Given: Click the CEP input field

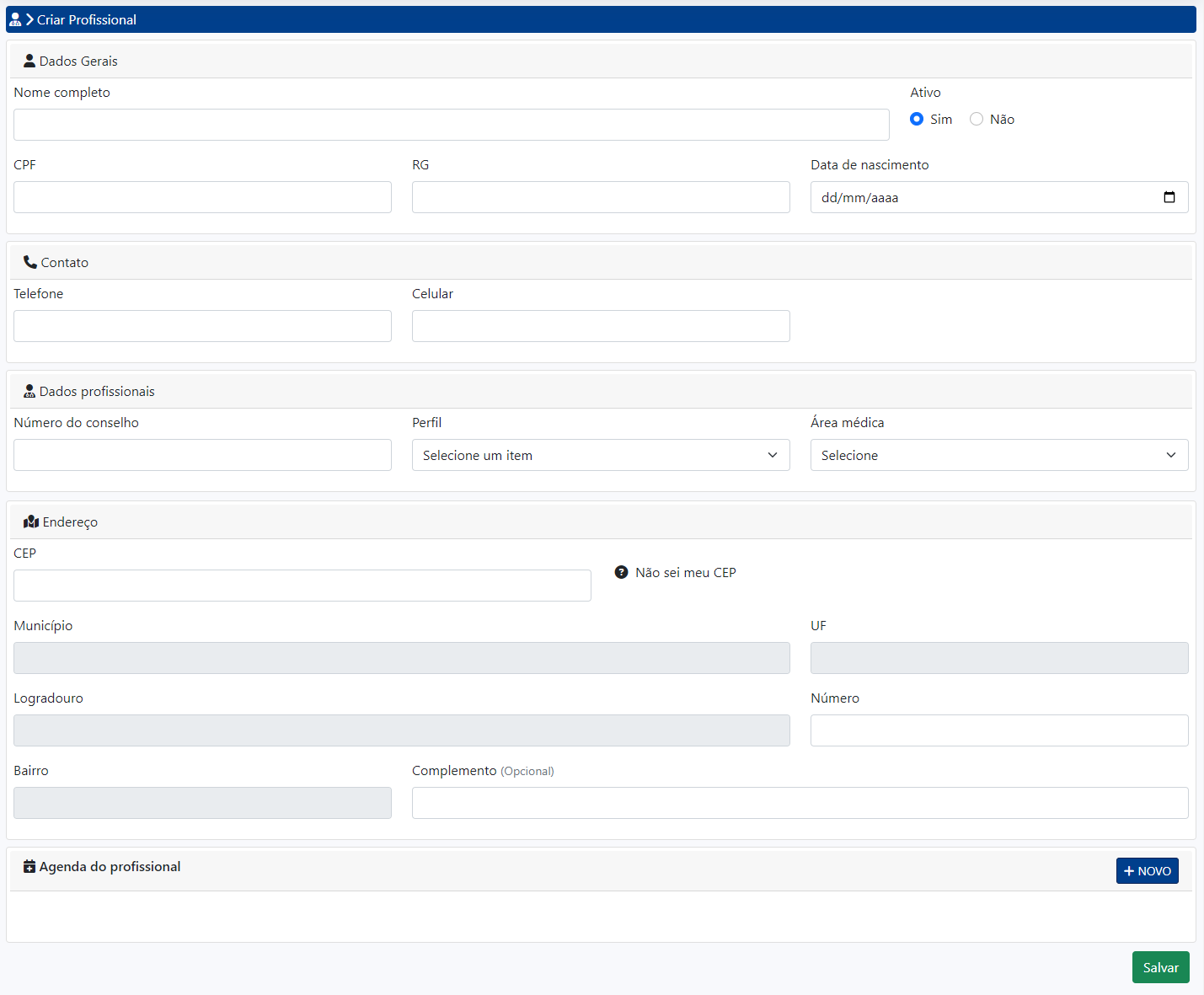Looking at the screenshot, I should pyautogui.click(x=302, y=586).
